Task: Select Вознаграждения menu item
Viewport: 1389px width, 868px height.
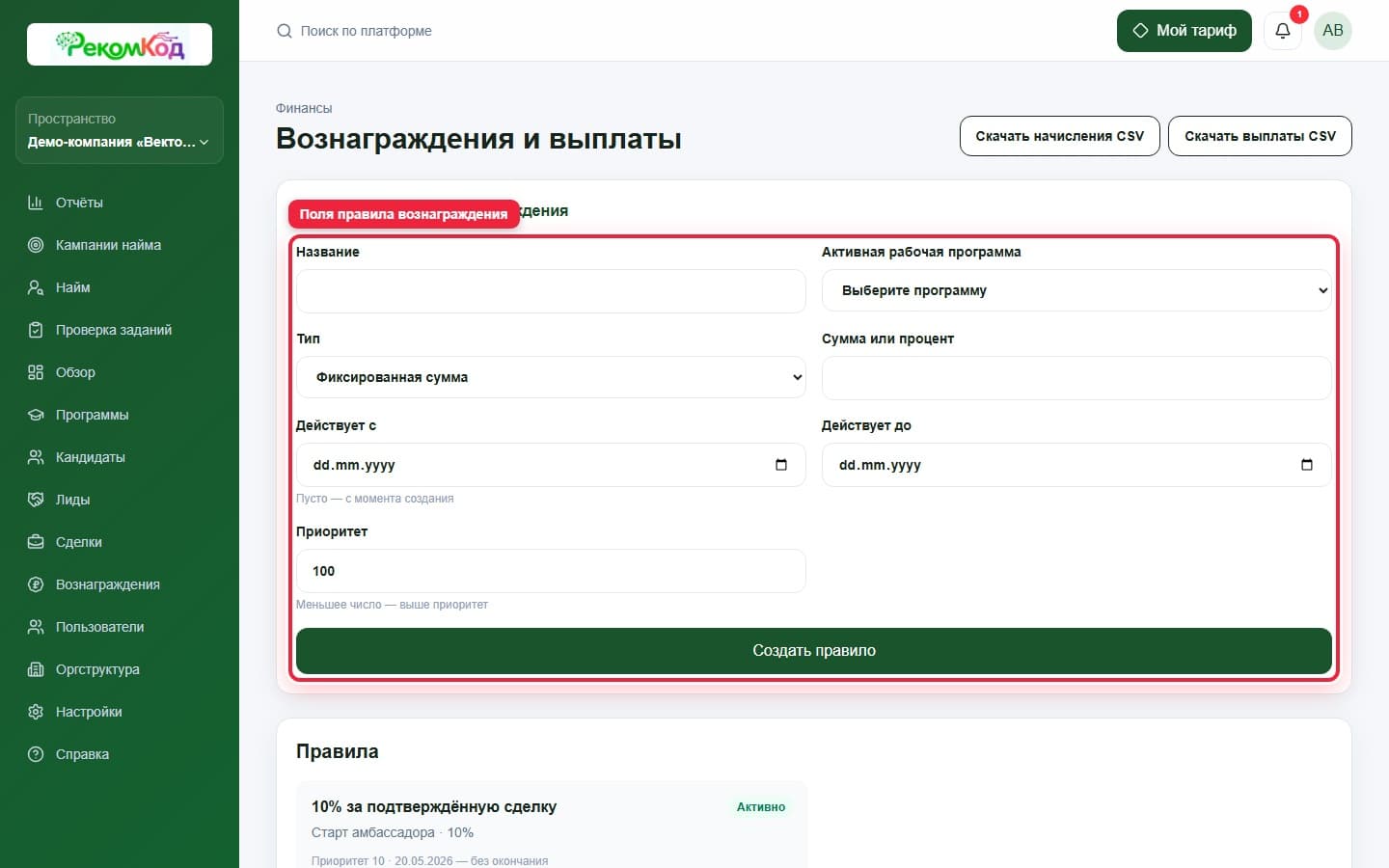Action: click(x=120, y=584)
